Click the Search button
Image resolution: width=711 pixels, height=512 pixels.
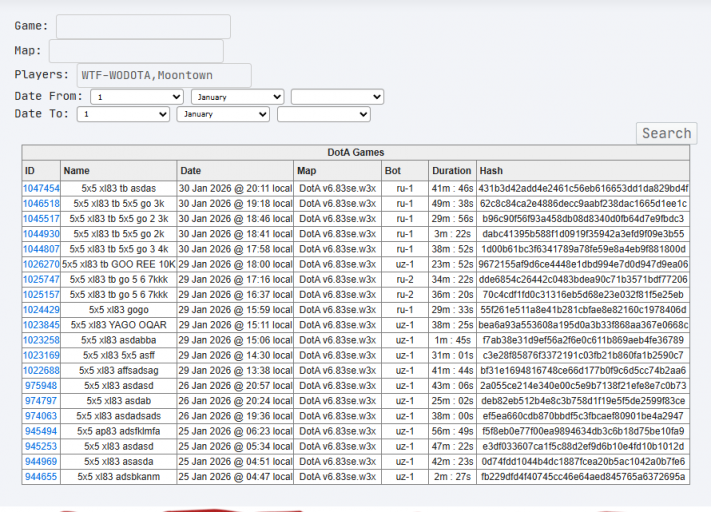(667, 133)
